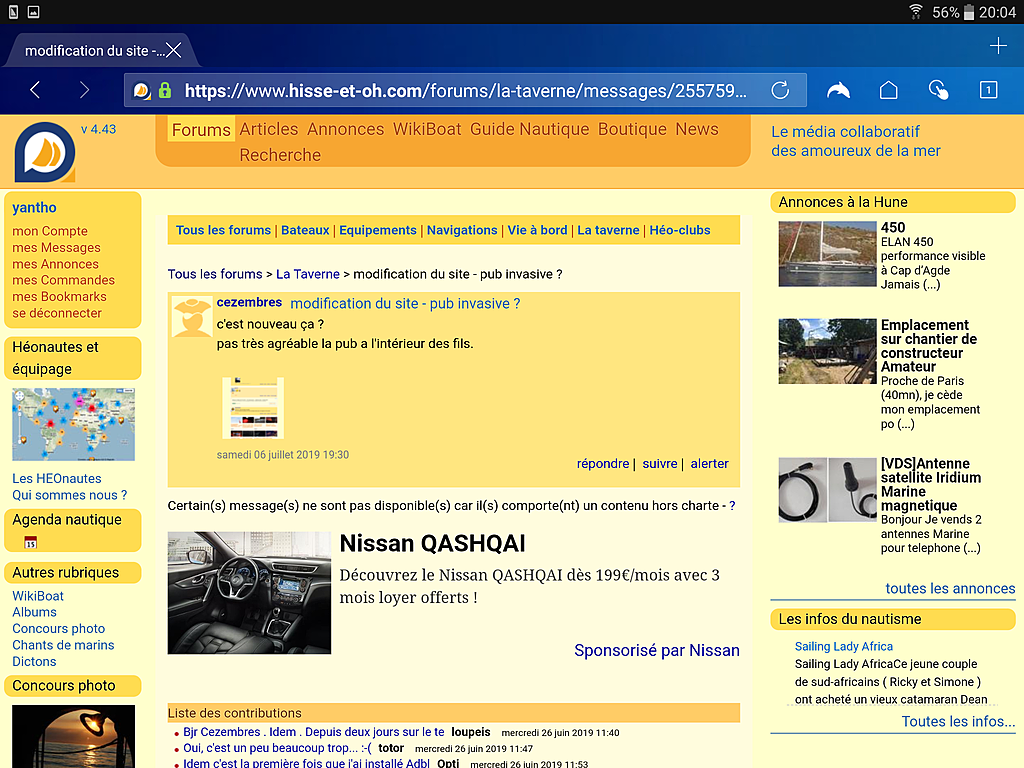Tap the battery indicator in status bar
Viewport: 1024px width, 768px height.
(x=969, y=12)
